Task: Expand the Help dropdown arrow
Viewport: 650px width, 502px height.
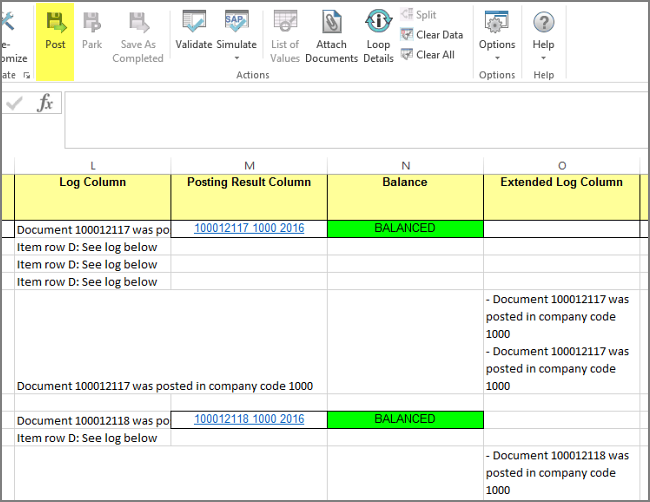Action: (x=543, y=58)
